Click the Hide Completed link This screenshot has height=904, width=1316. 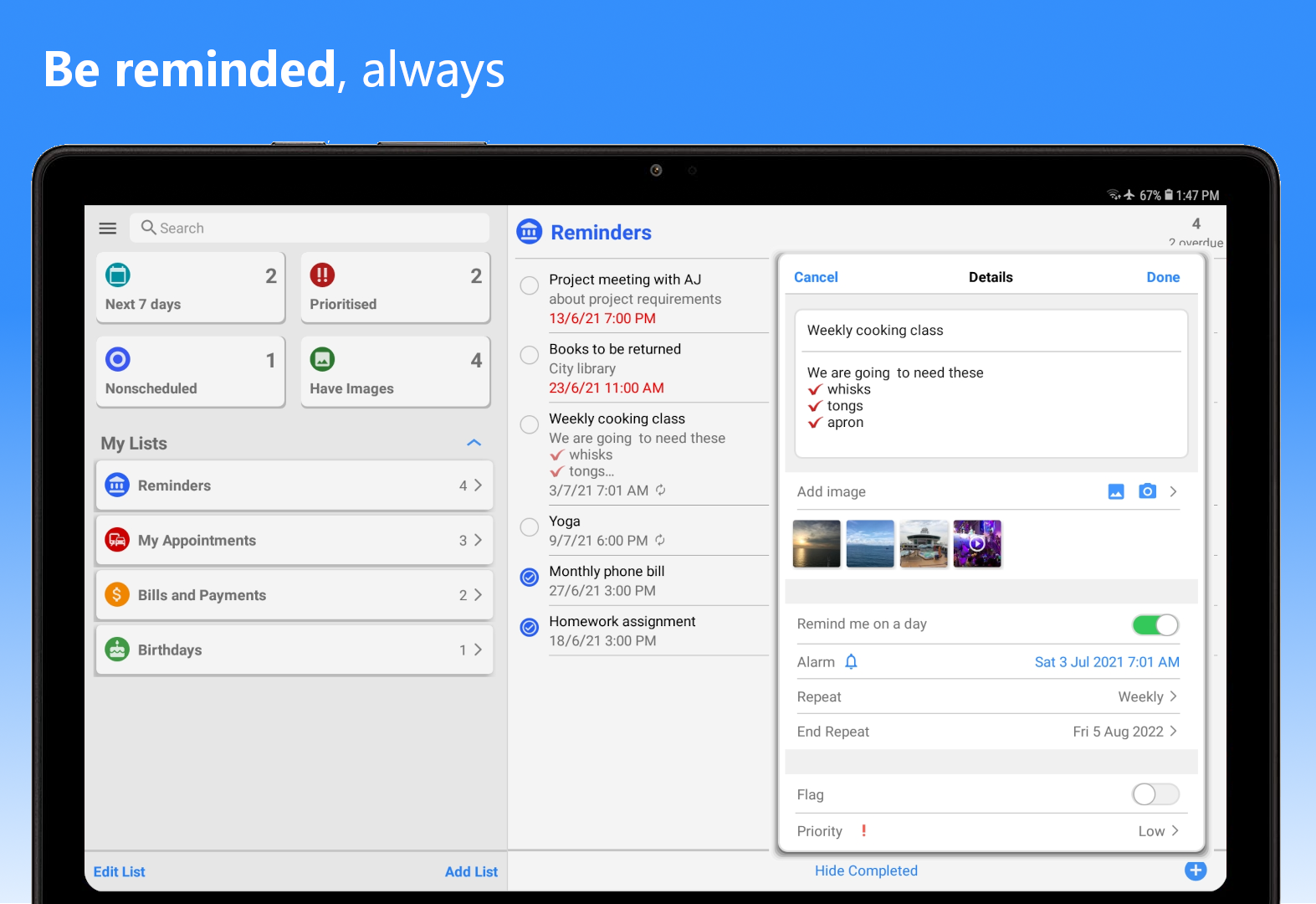[866, 871]
